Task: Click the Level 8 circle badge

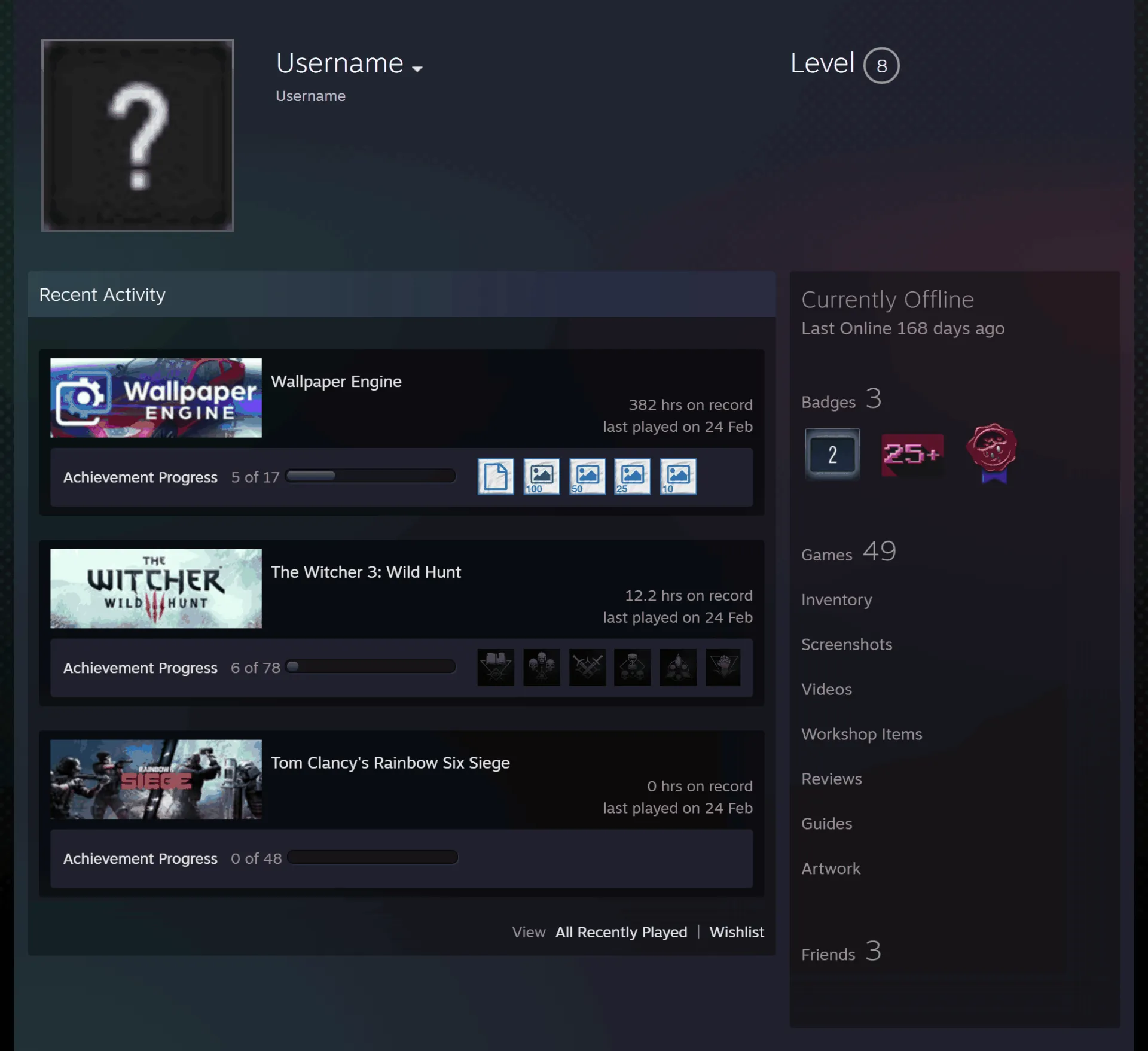Action: (881, 65)
